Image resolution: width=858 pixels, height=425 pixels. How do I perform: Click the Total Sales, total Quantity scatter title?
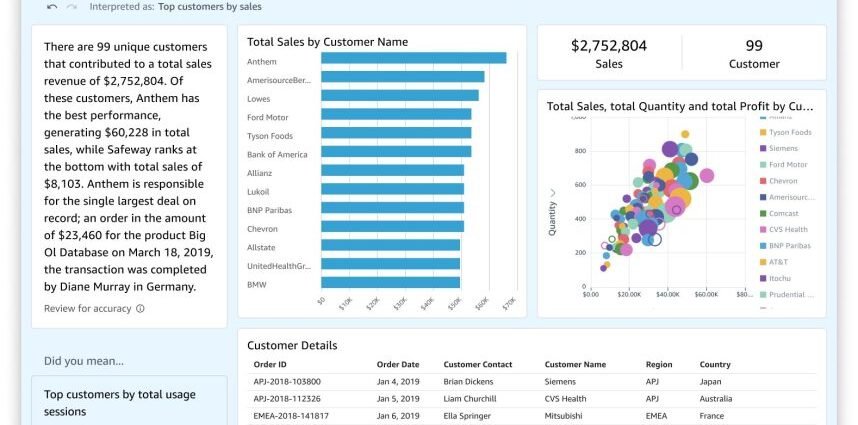click(680, 106)
